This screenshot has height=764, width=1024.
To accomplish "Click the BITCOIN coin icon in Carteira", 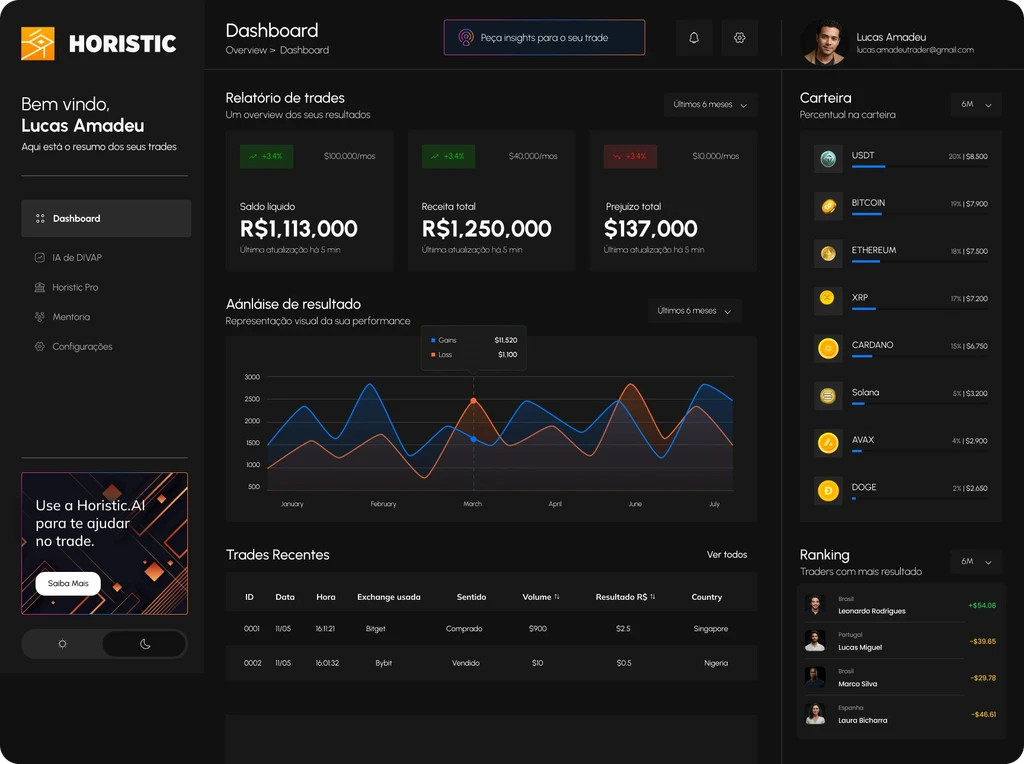I will pyautogui.click(x=828, y=206).
